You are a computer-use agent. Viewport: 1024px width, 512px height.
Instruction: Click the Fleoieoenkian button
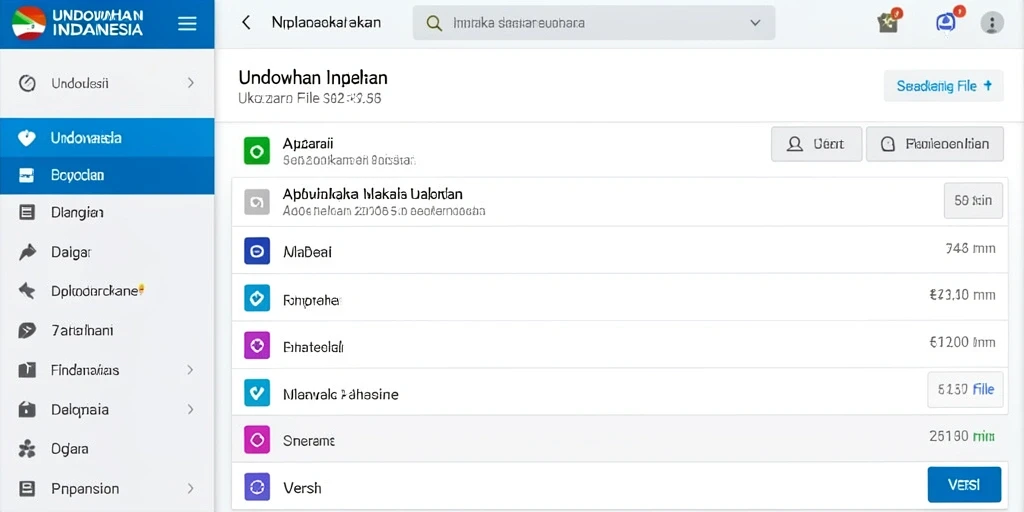(935, 144)
